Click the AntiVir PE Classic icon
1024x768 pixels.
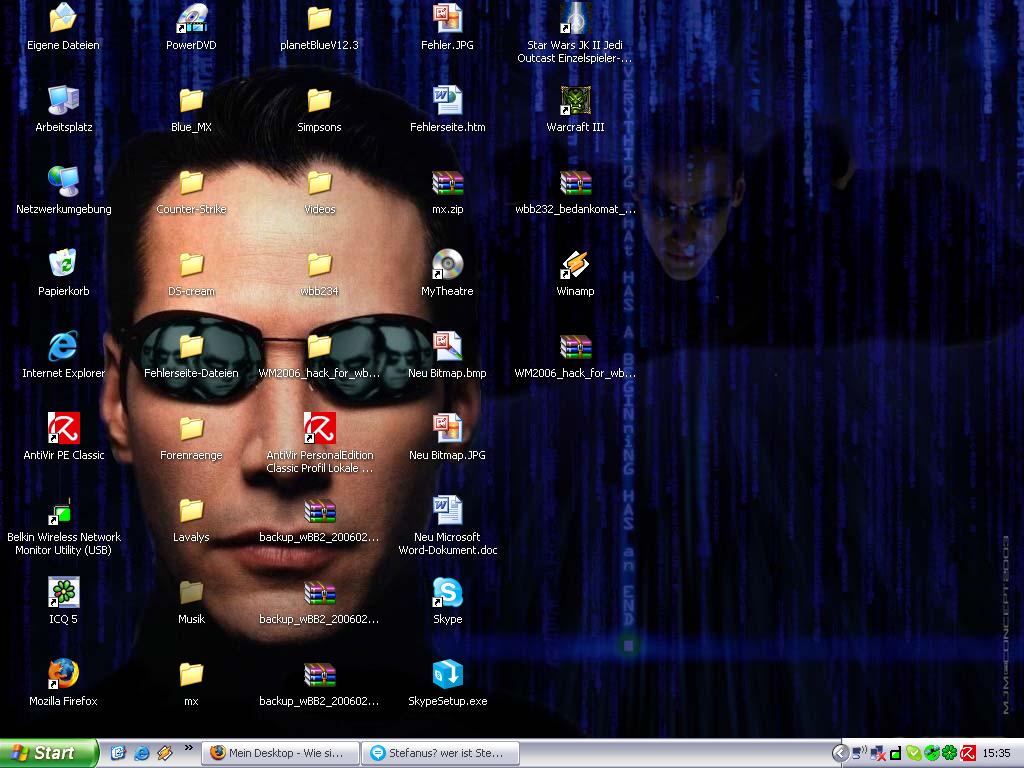point(63,428)
